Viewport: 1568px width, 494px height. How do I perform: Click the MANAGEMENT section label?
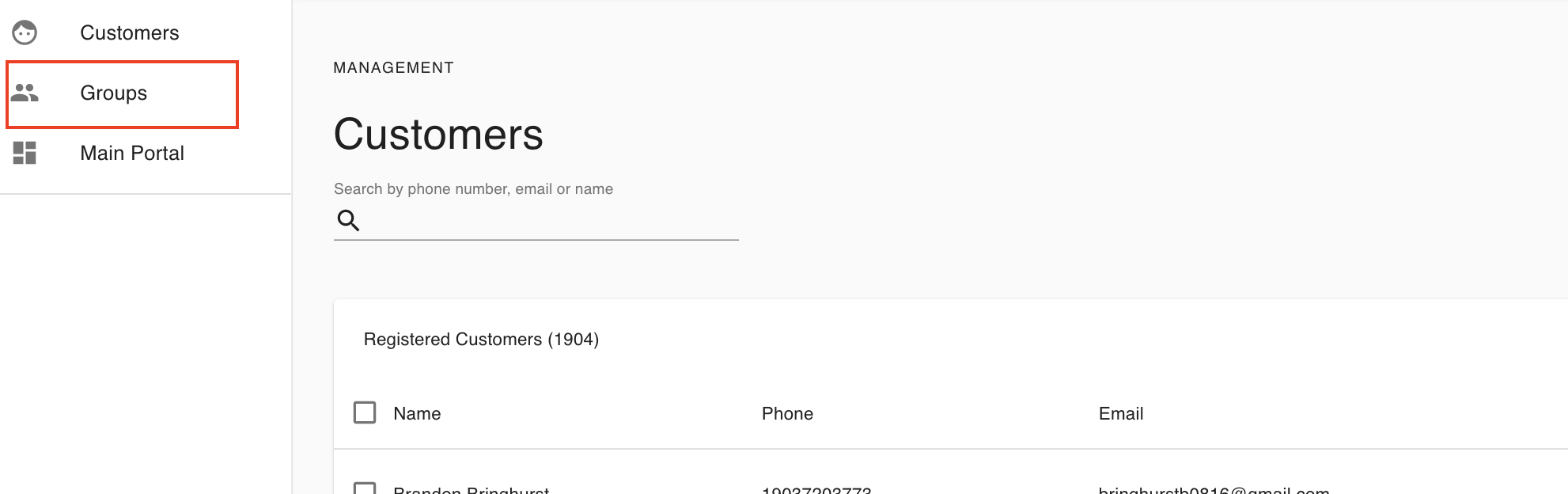[x=393, y=68]
